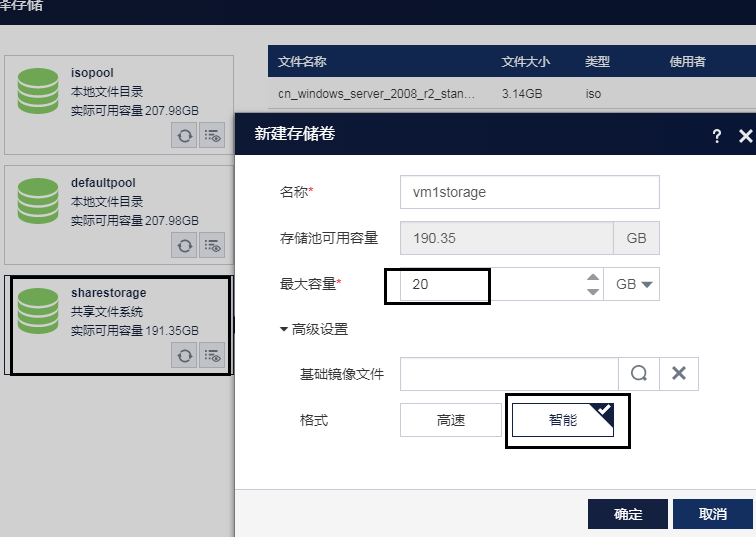Screen dimensions: 756x537
Task: Select the sharestorage pool name
Action: (108, 293)
